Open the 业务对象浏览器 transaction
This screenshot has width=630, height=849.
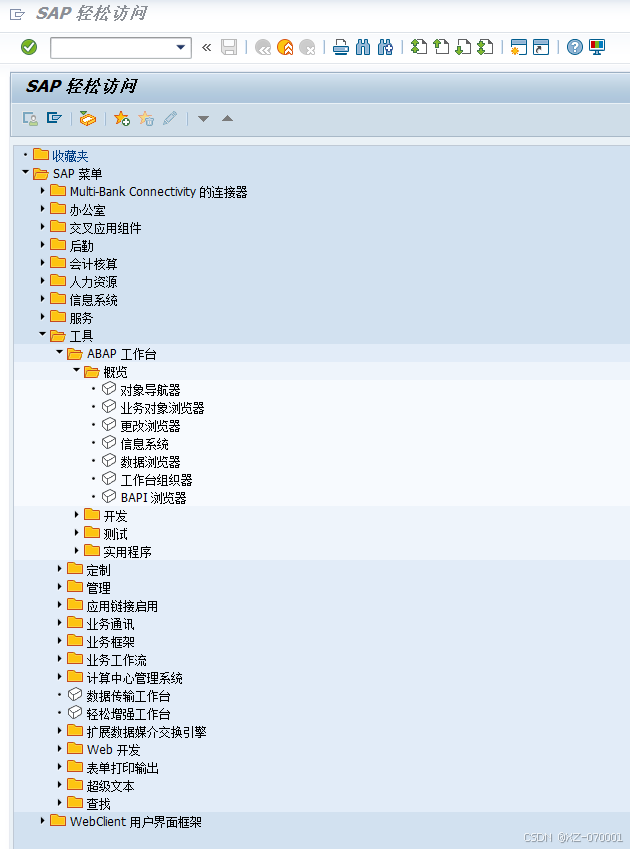coord(162,408)
